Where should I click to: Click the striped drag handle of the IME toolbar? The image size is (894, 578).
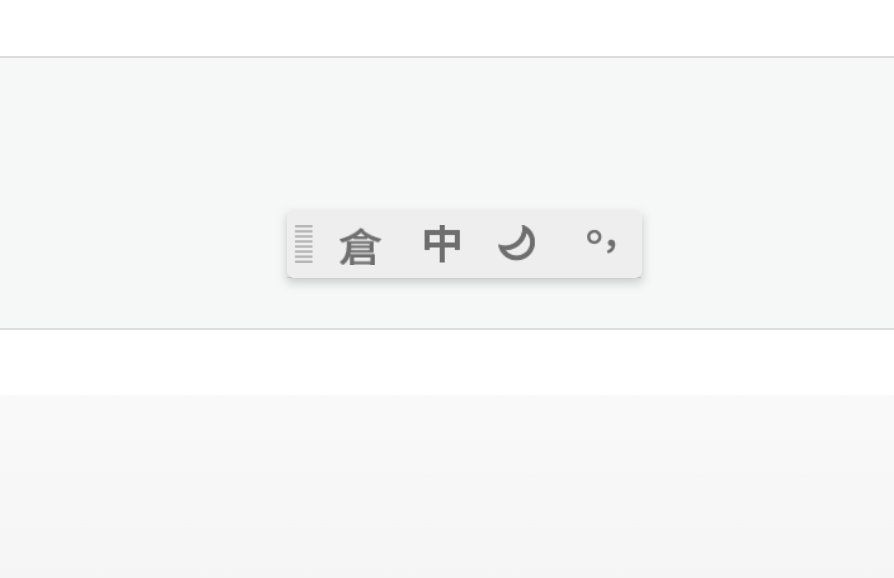point(304,244)
